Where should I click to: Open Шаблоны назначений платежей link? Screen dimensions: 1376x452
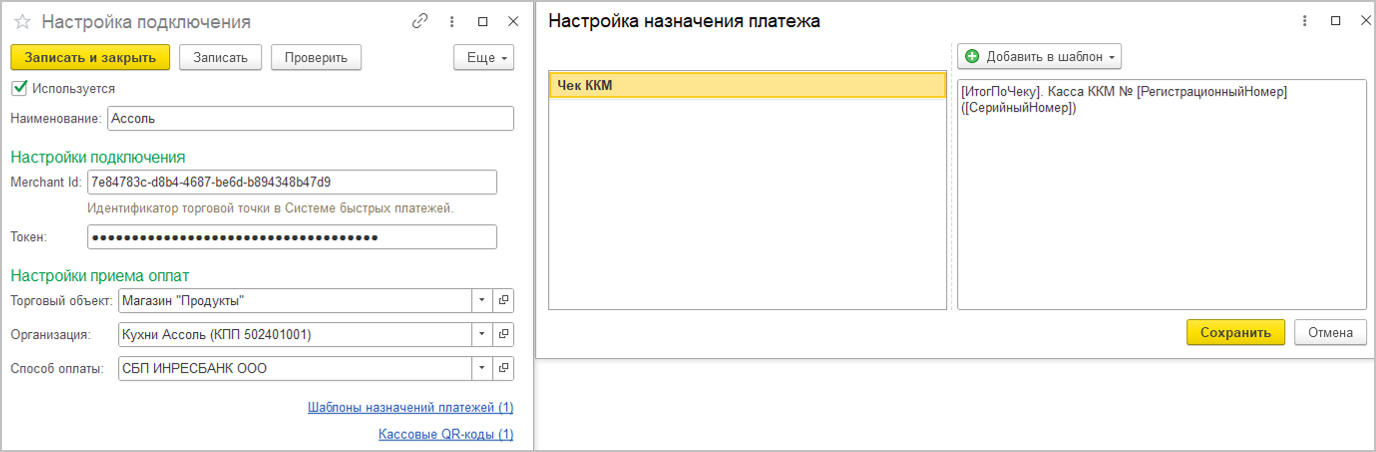pyautogui.click(x=410, y=408)
